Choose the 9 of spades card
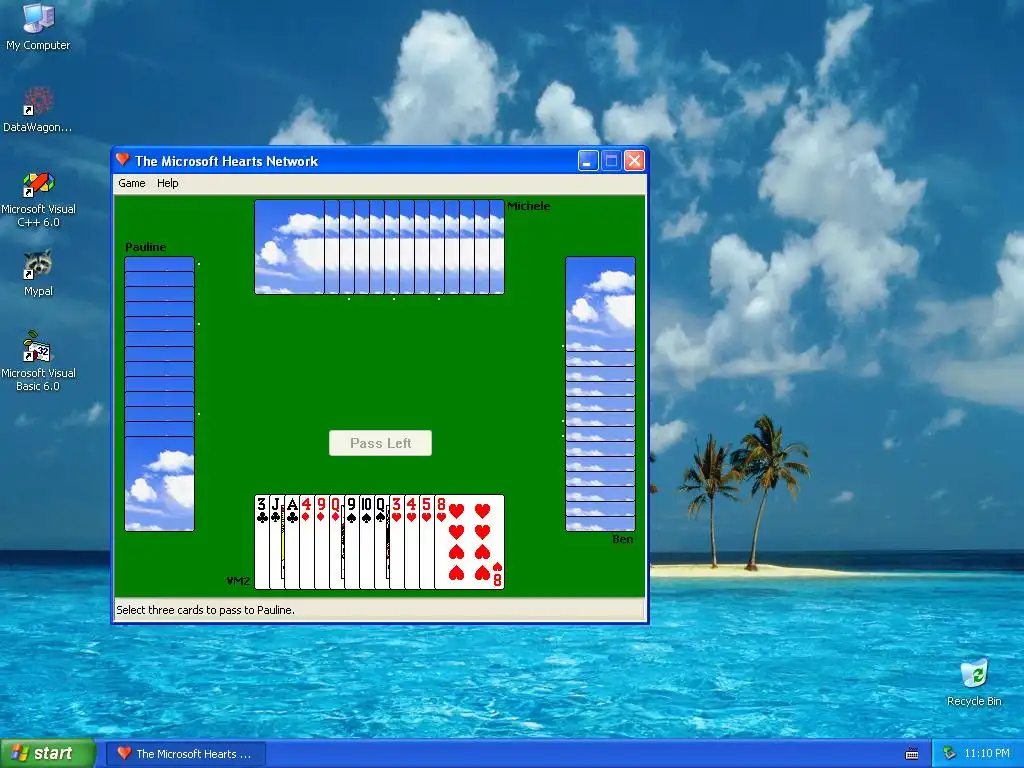1024x768 pixels. [x=352, y=542]
